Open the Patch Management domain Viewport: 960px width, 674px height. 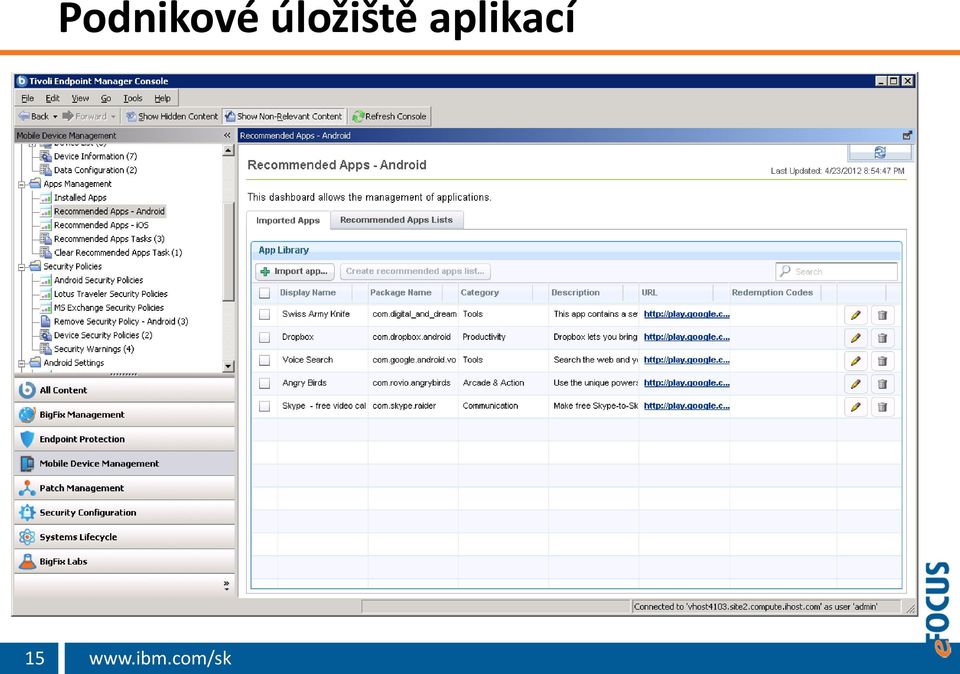click(x=124, y=488)
